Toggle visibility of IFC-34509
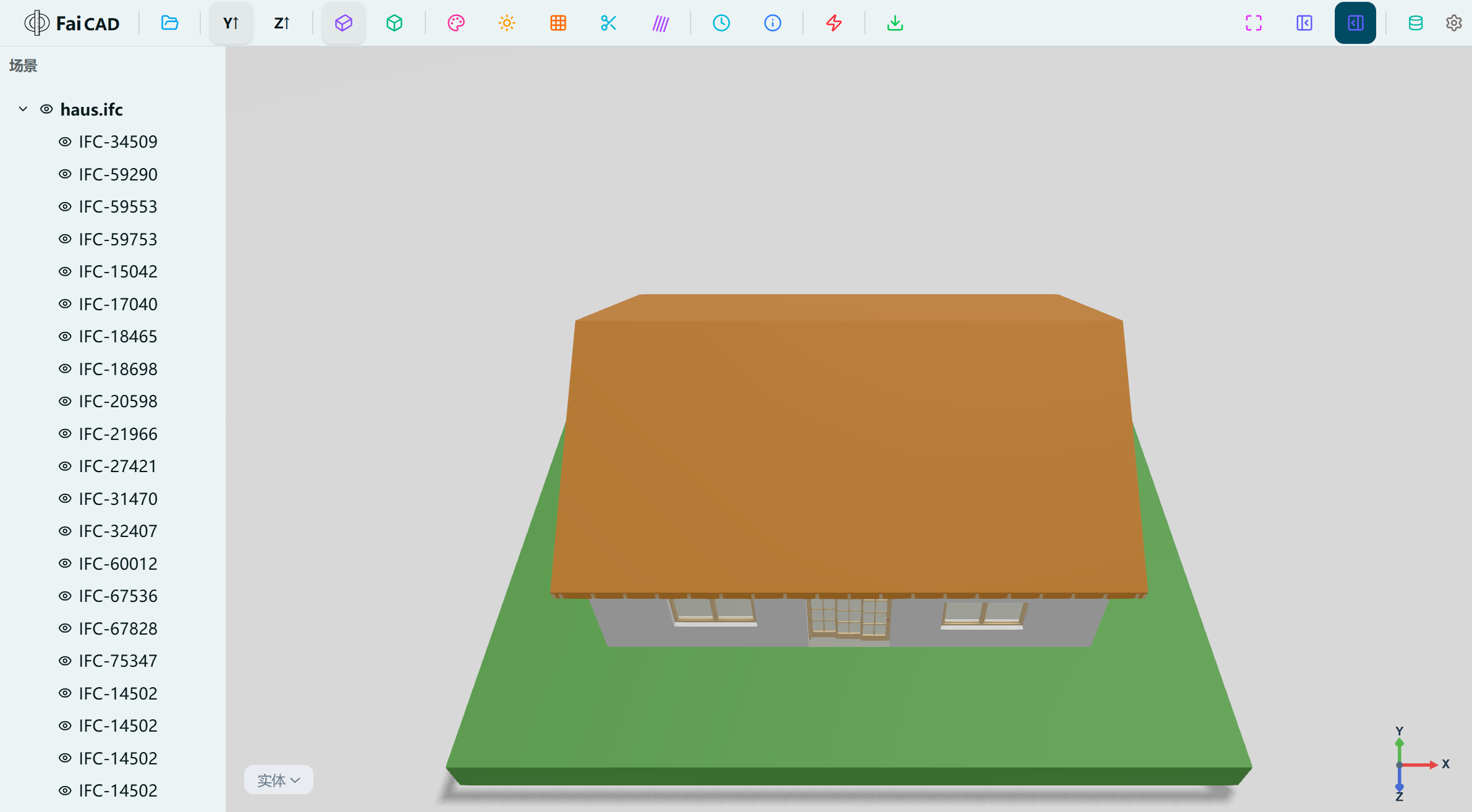 pos(65,142)
